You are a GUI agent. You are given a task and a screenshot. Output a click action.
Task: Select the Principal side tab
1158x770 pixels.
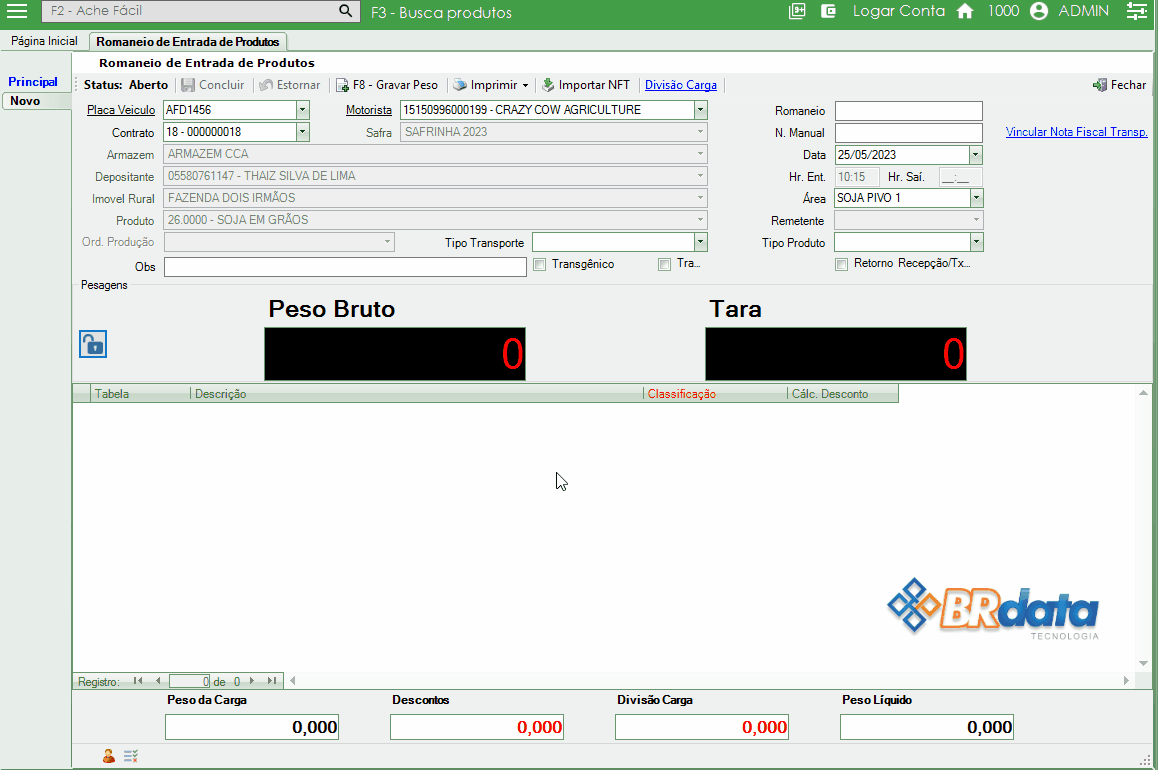click(x=33, y=82)
